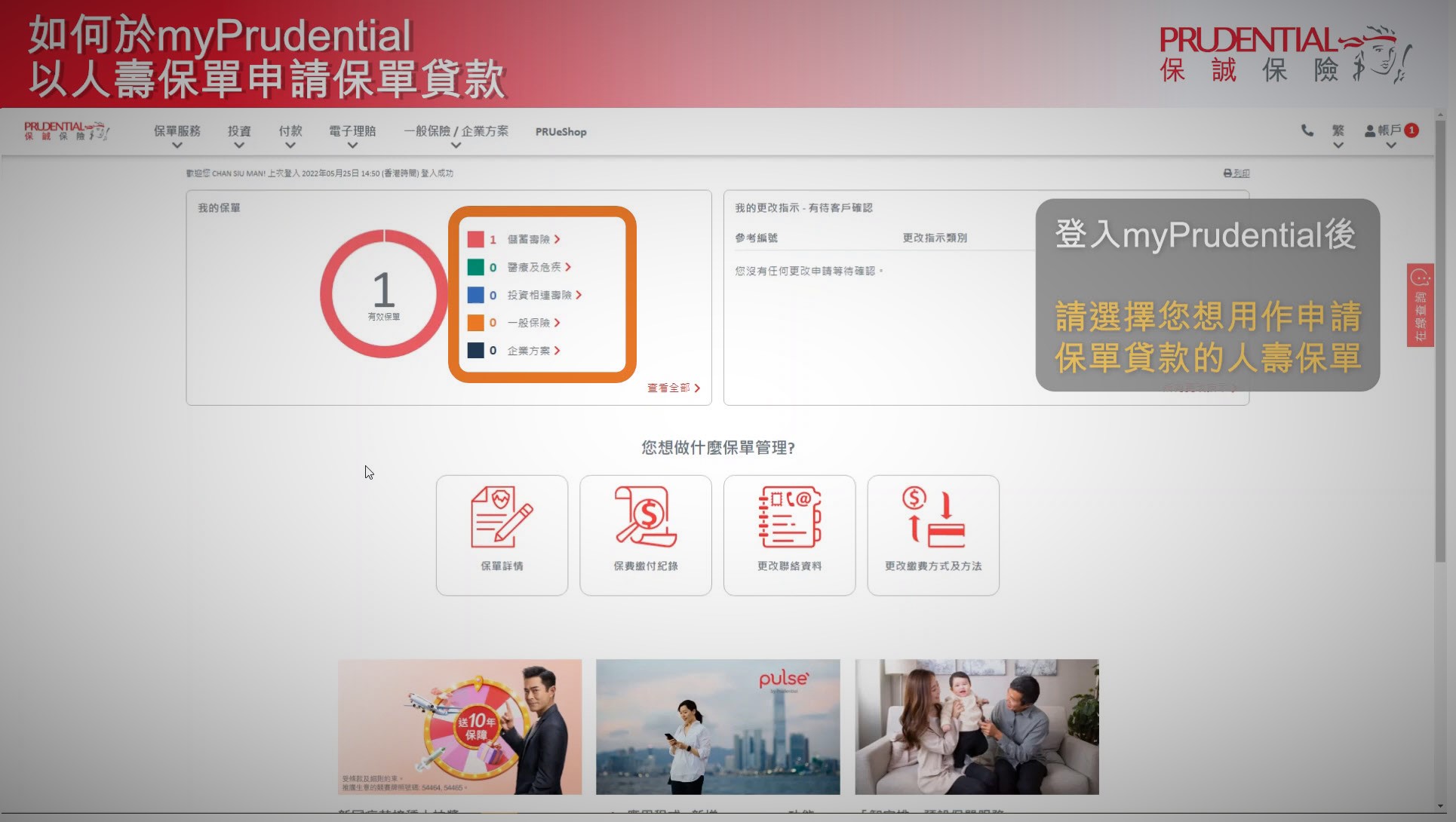Click the navy 企業方案 color square
1456x822 pixels.
[475, 351]
